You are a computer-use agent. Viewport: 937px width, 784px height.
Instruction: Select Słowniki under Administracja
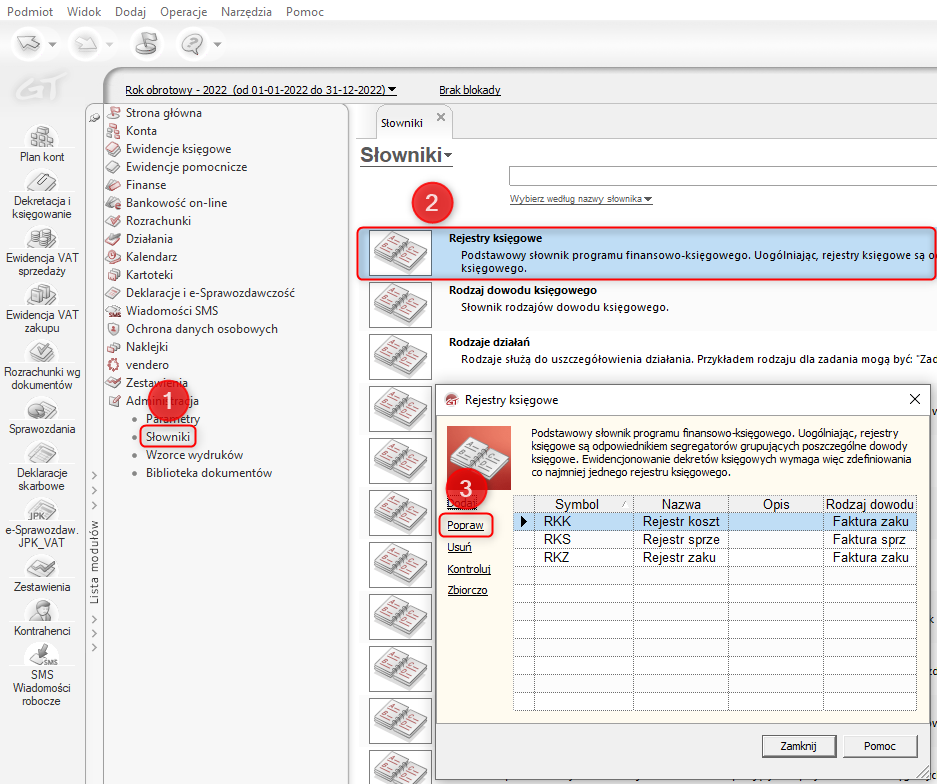tap(168, 437)
